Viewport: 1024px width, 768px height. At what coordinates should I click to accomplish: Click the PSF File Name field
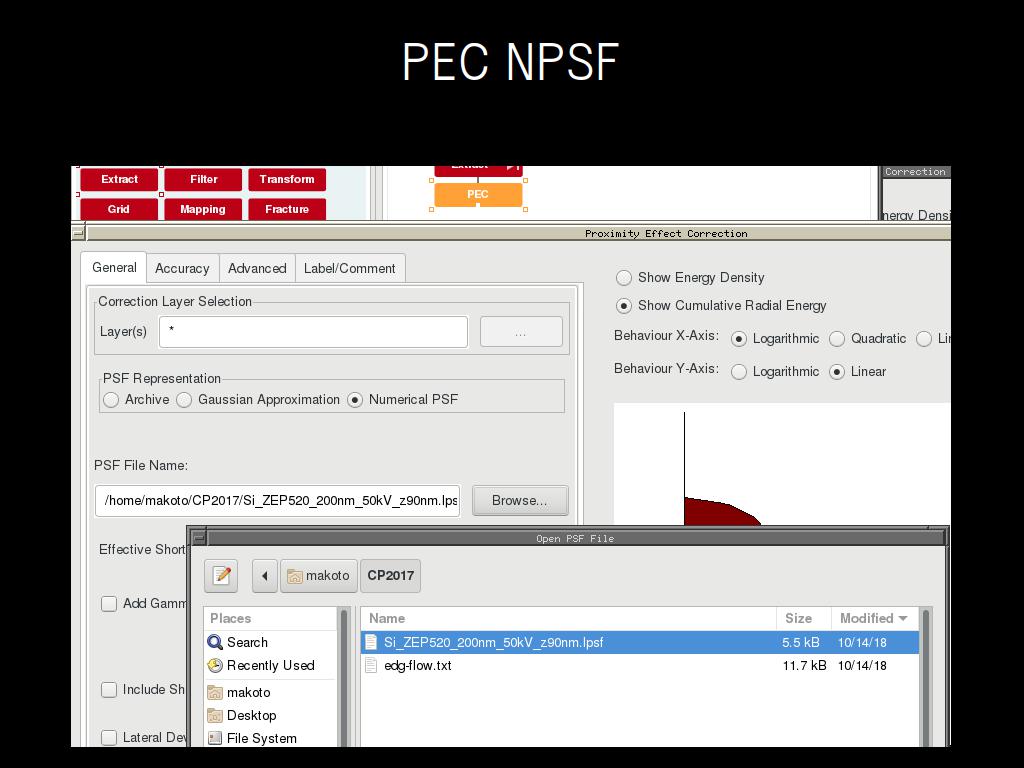pyautogui.click(x=278, y=501)
